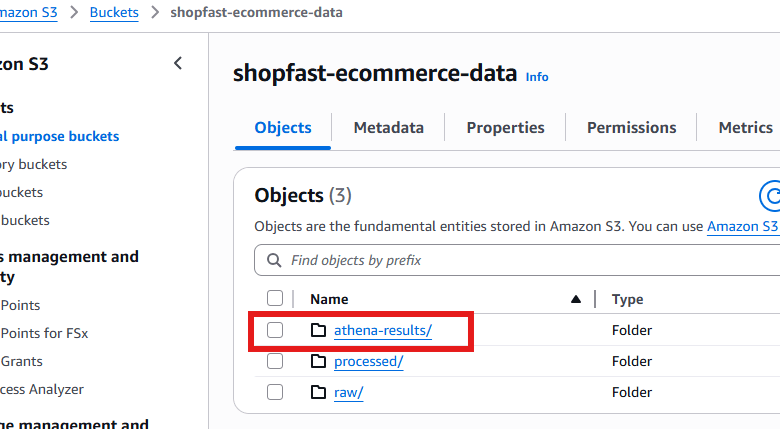Switch to the Metadata tab
Image resolution: width=780 pixels, height=429 pixels.
pyautogui.click(x=388, y=128)
